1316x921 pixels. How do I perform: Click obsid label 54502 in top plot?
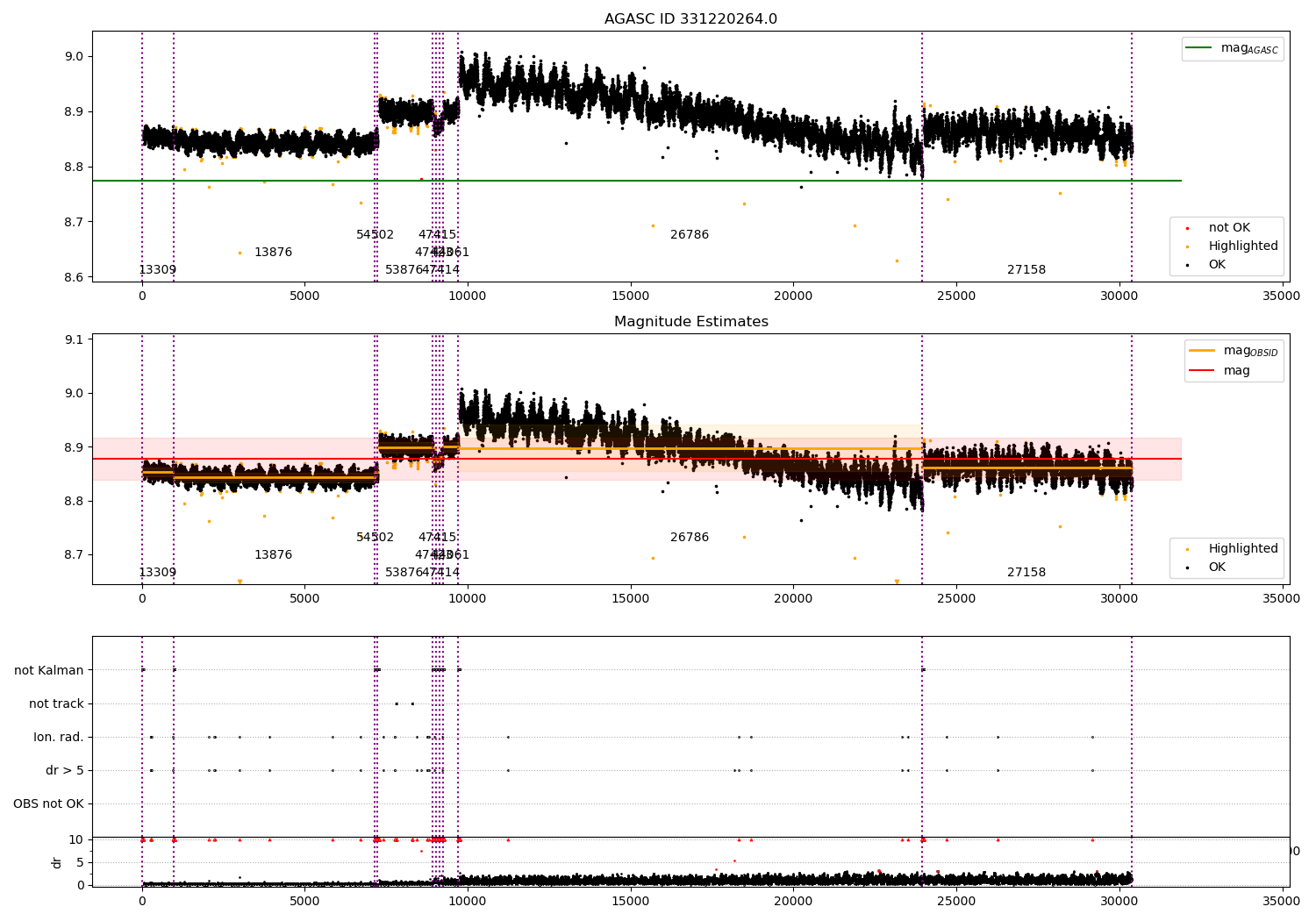click(x=375, y=235)
